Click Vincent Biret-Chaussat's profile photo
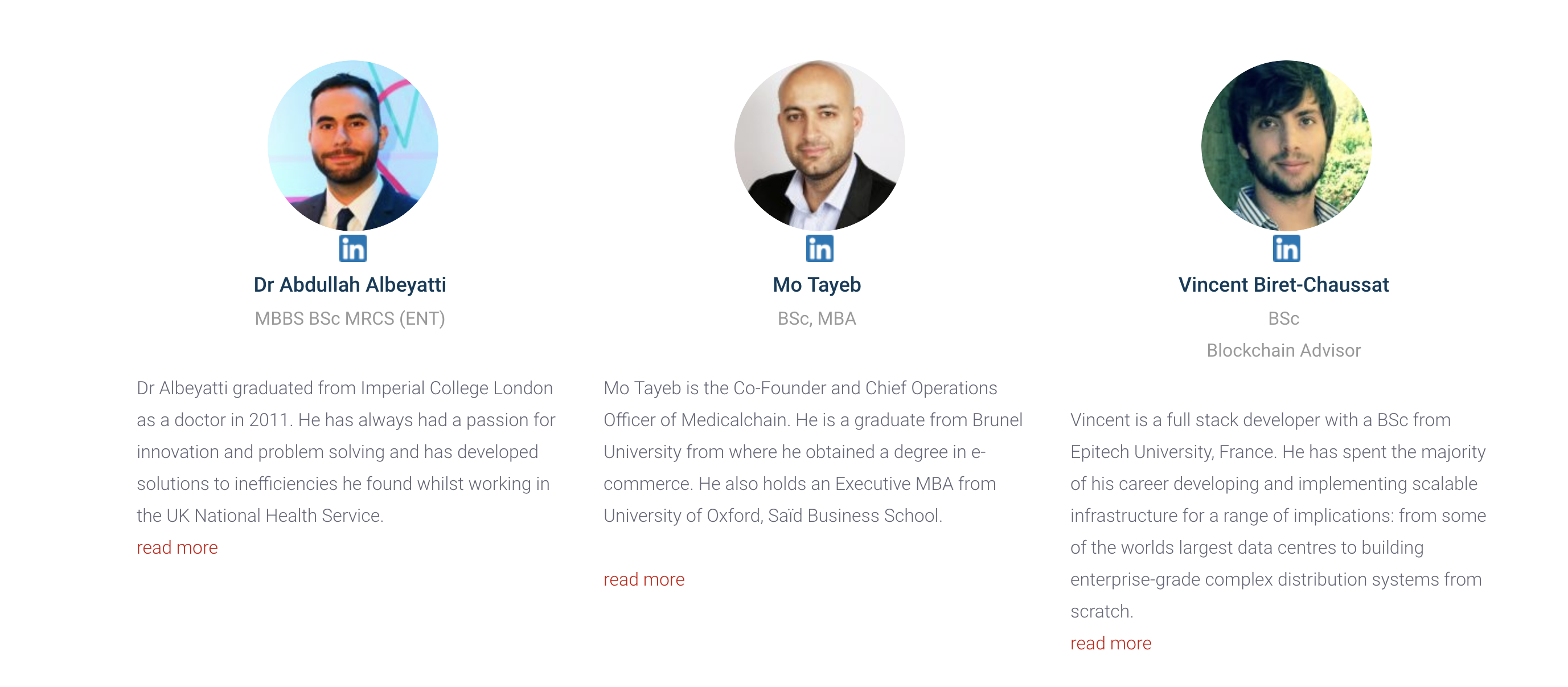 [1286, 146]
